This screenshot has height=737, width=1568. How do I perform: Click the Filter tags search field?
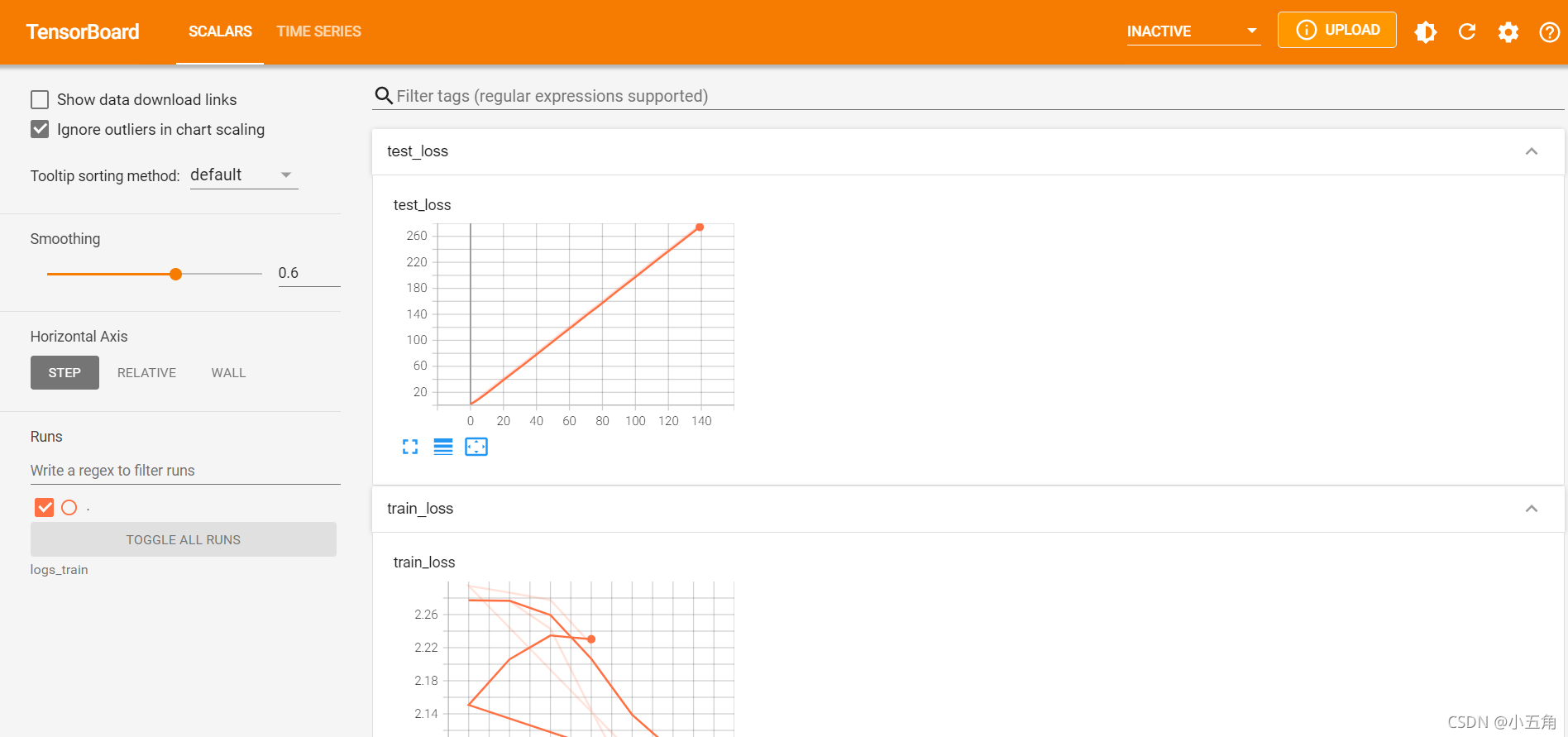click(x=968, y=96)
